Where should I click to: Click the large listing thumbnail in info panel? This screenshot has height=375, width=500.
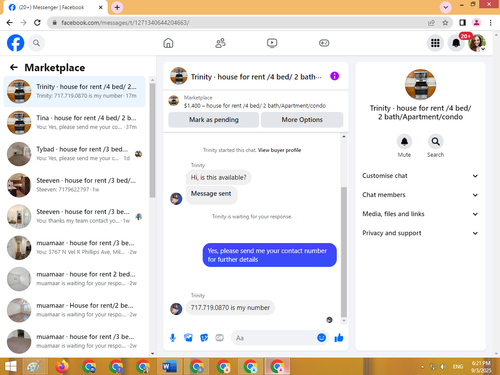[x=420, y=84]
